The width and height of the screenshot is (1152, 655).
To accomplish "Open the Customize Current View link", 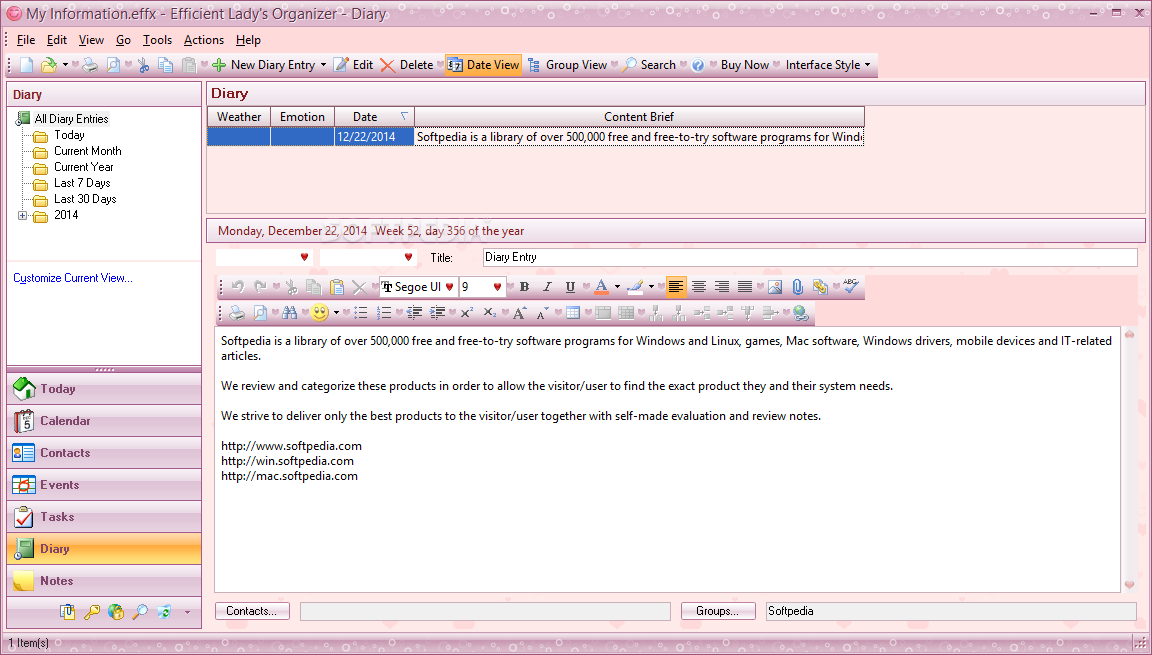I will 73,278.
